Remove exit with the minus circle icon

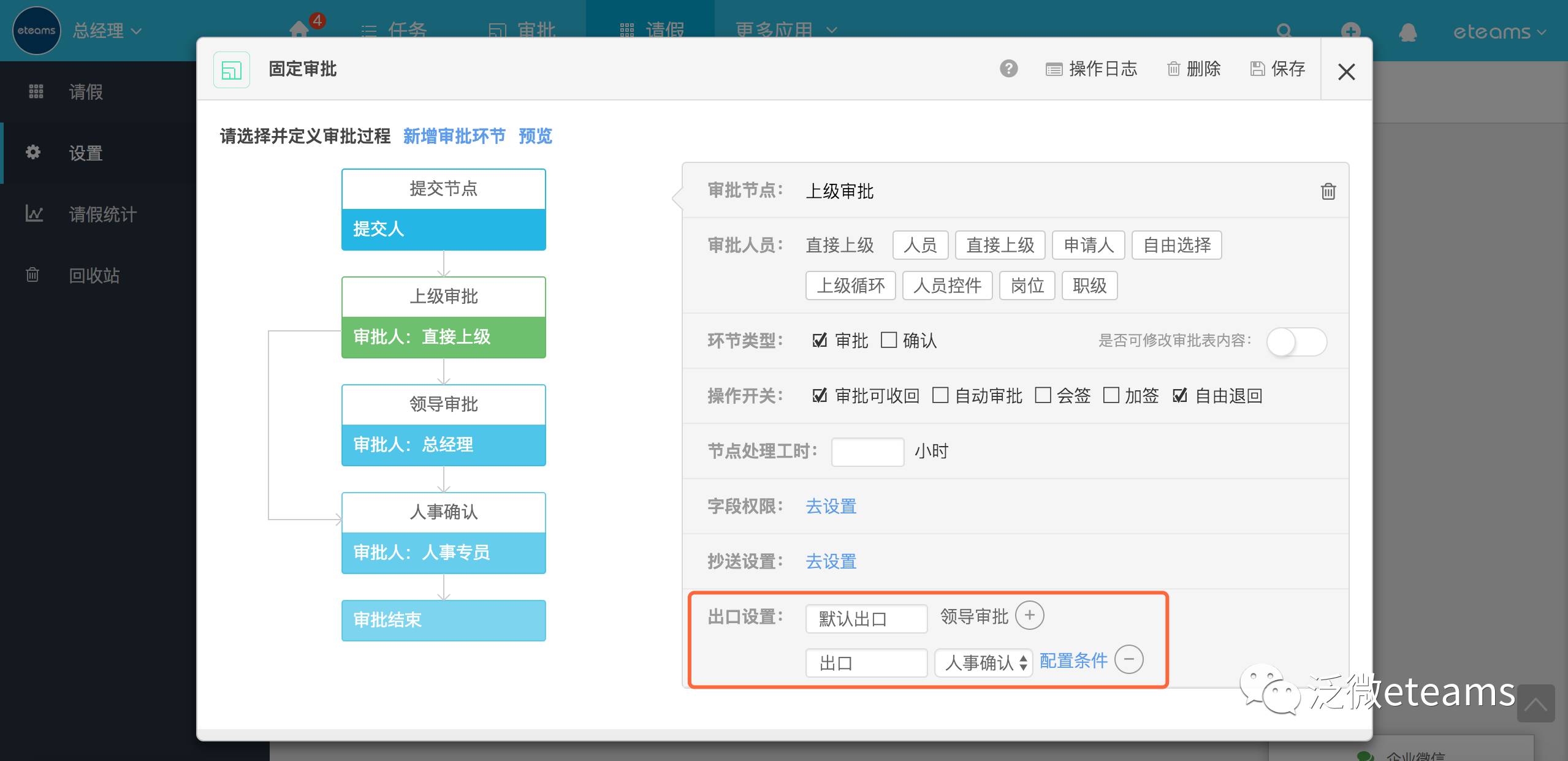click(1128, 660)
